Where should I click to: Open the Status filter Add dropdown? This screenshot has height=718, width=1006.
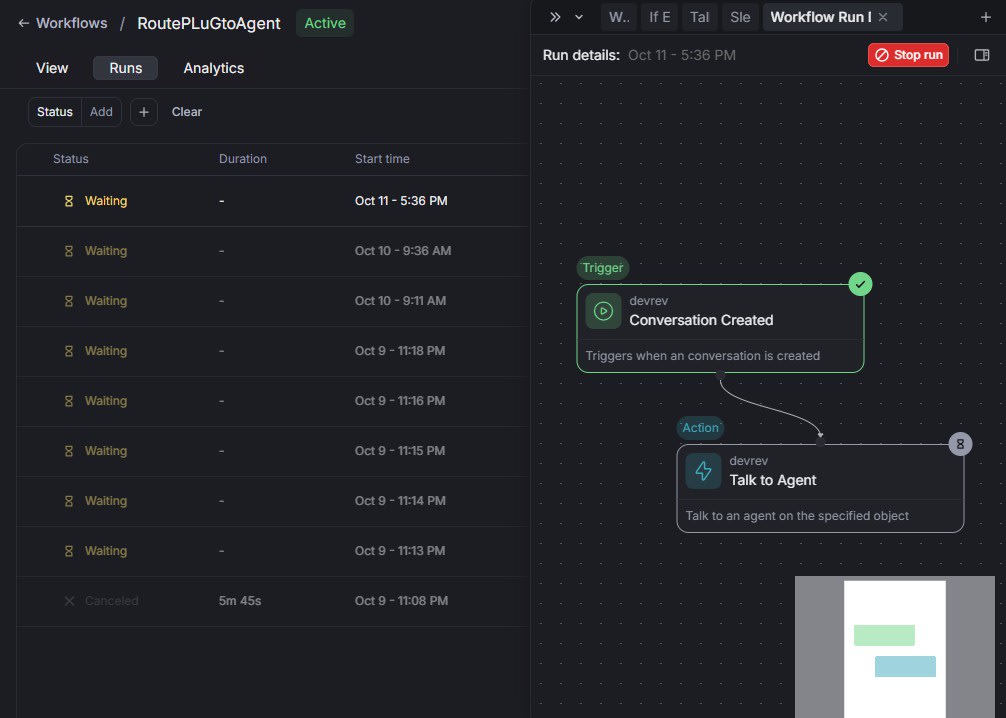click(x=101, y=112)
